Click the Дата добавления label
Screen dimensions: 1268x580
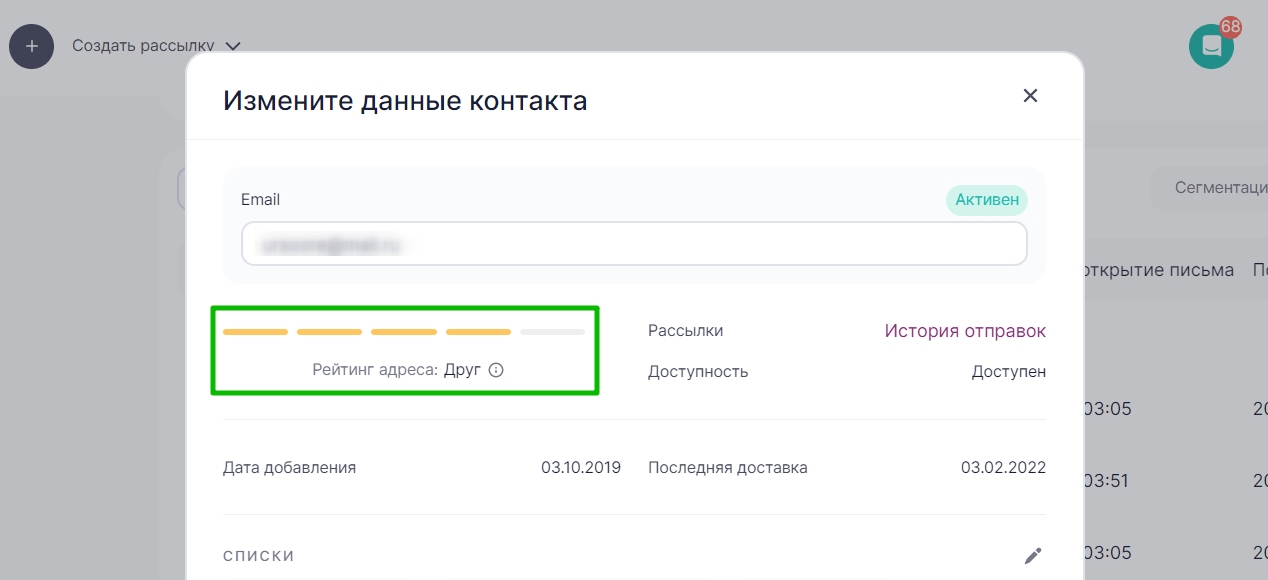[289, 467]
